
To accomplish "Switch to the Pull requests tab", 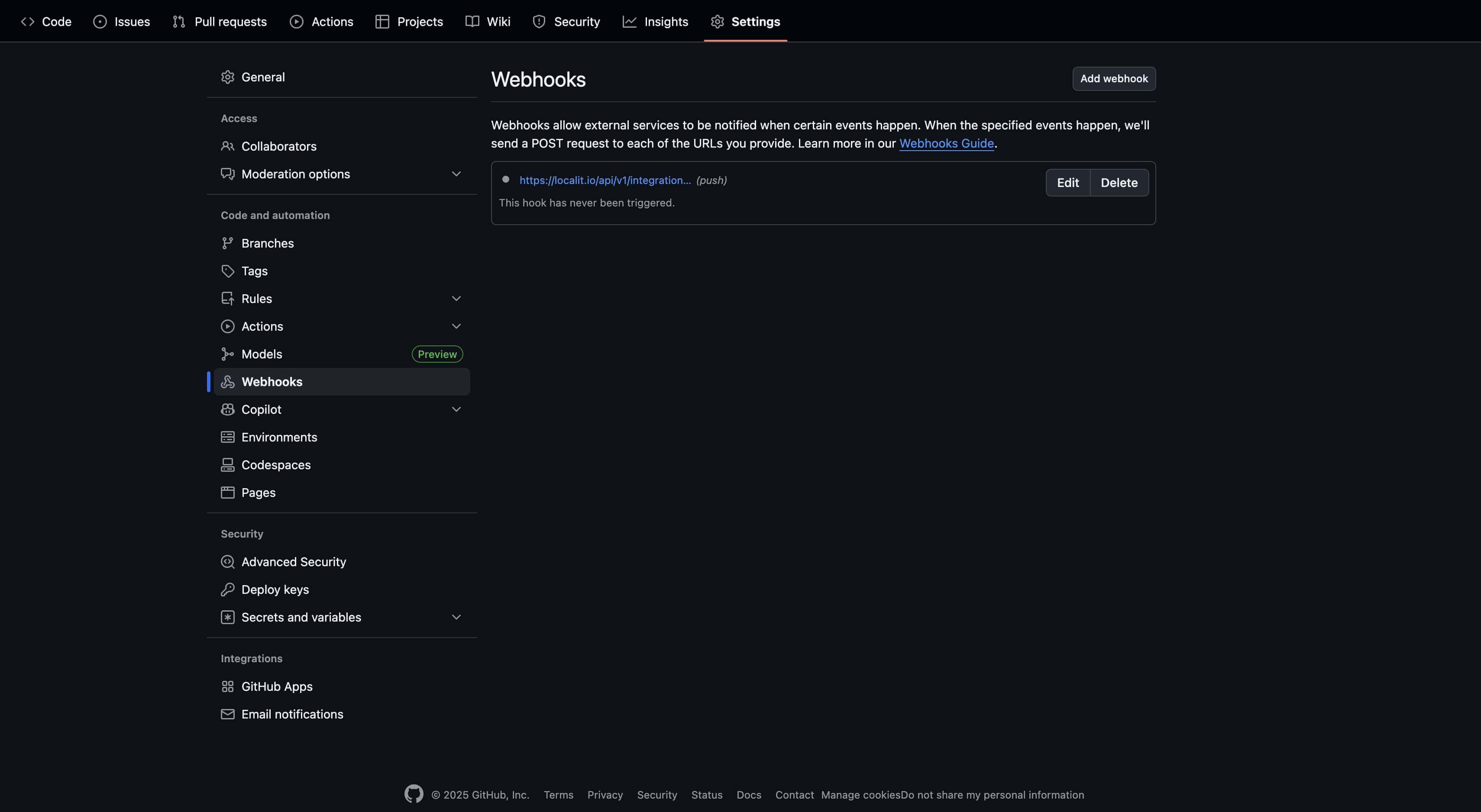I will [220, 22].
